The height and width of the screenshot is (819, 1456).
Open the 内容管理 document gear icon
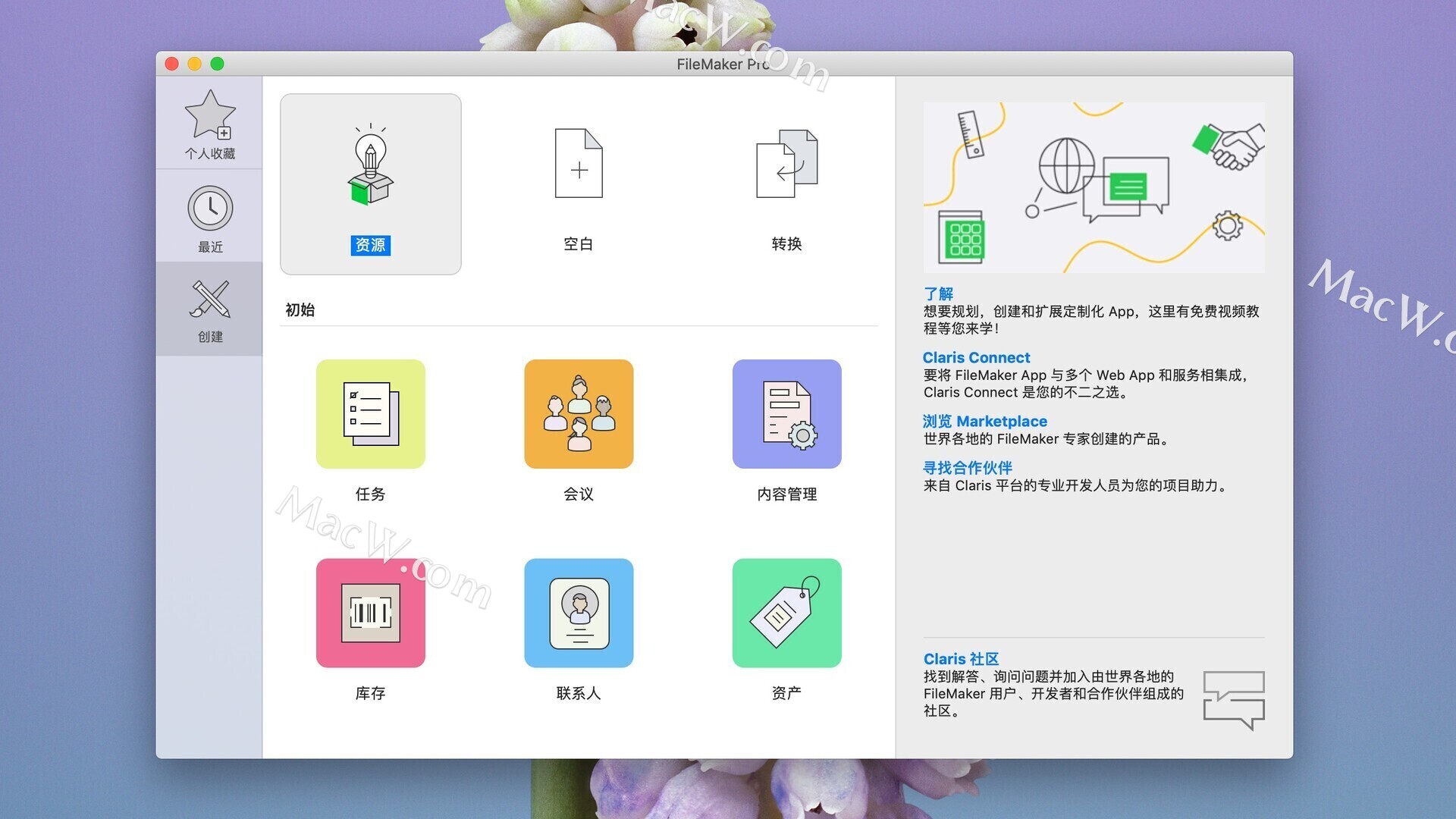[787, 414]
